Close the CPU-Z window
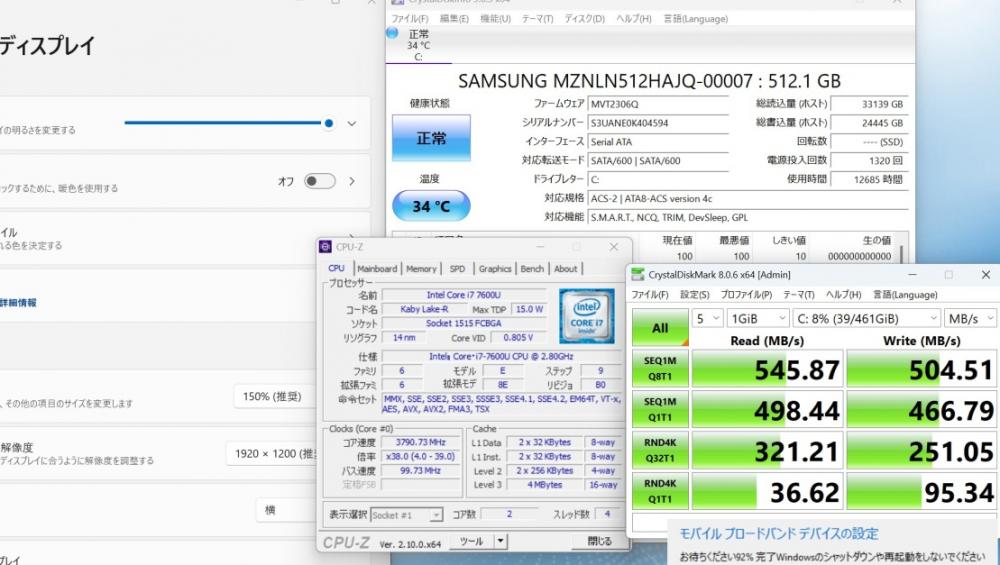Viewport: 1000px width, 565px height. tap(614, 247)
